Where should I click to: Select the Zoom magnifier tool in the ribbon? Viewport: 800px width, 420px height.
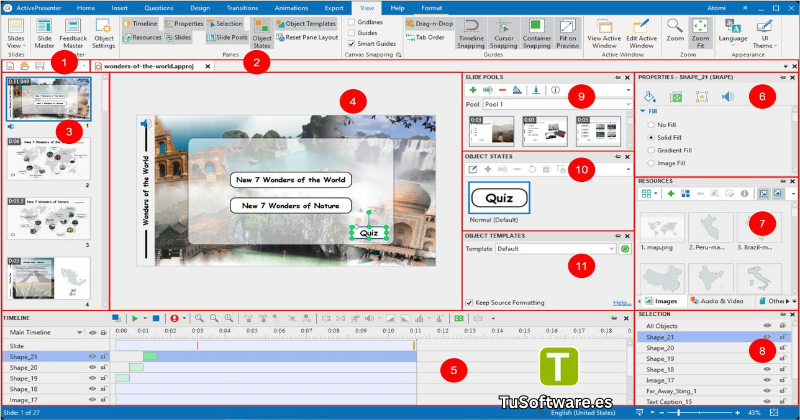[675, 31]
